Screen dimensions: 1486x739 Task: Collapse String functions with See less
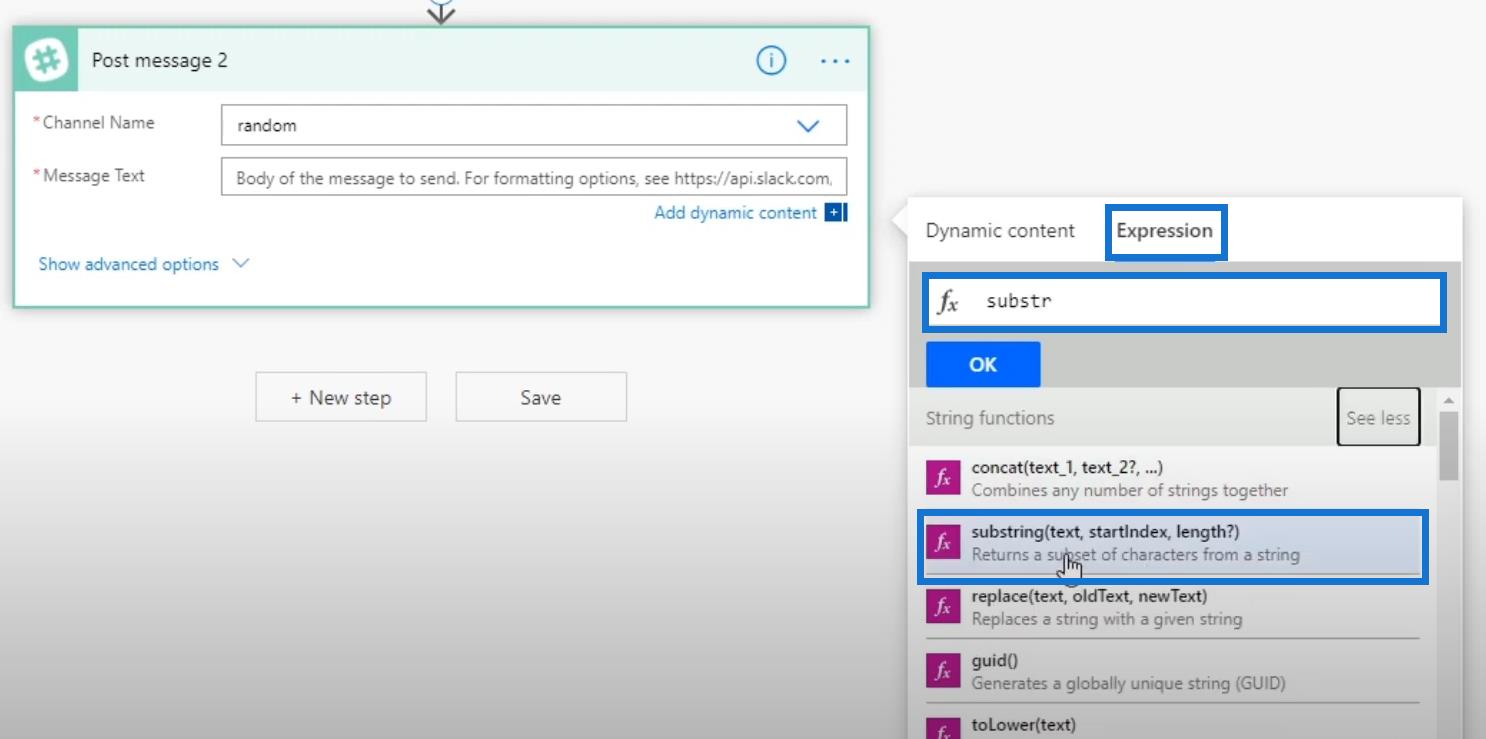click(1378, 418)
